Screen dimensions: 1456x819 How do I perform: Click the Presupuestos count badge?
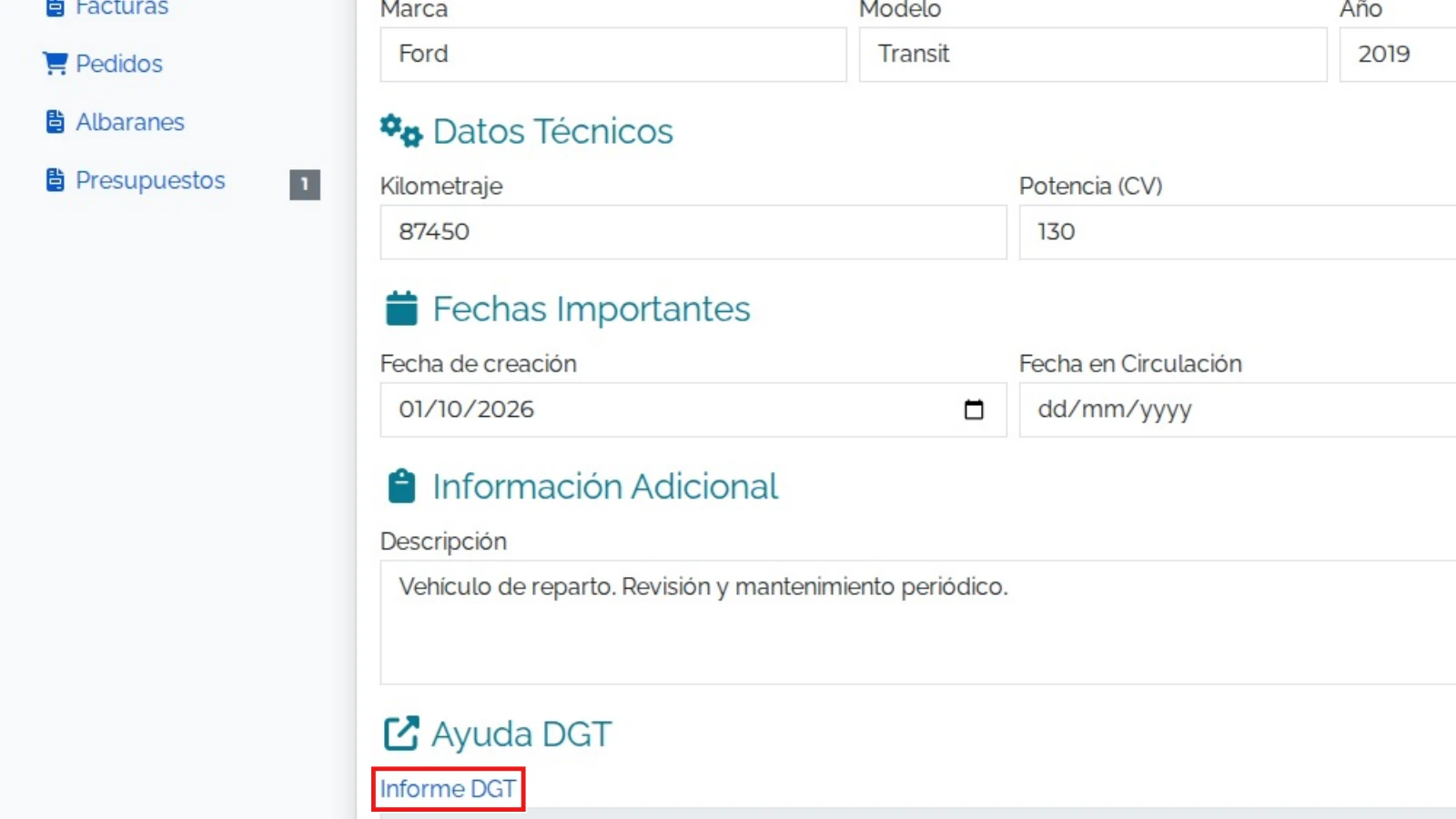point(305,184)
